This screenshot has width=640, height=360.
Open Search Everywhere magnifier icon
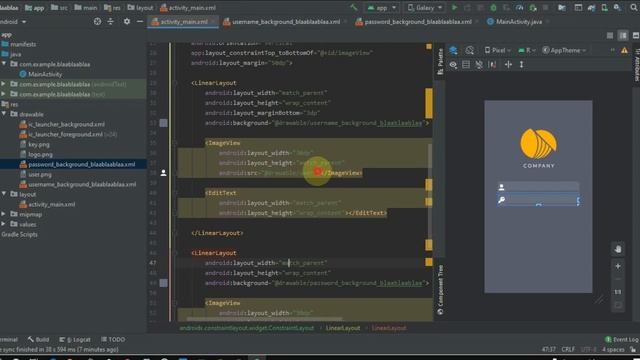(x=634, y=7)
